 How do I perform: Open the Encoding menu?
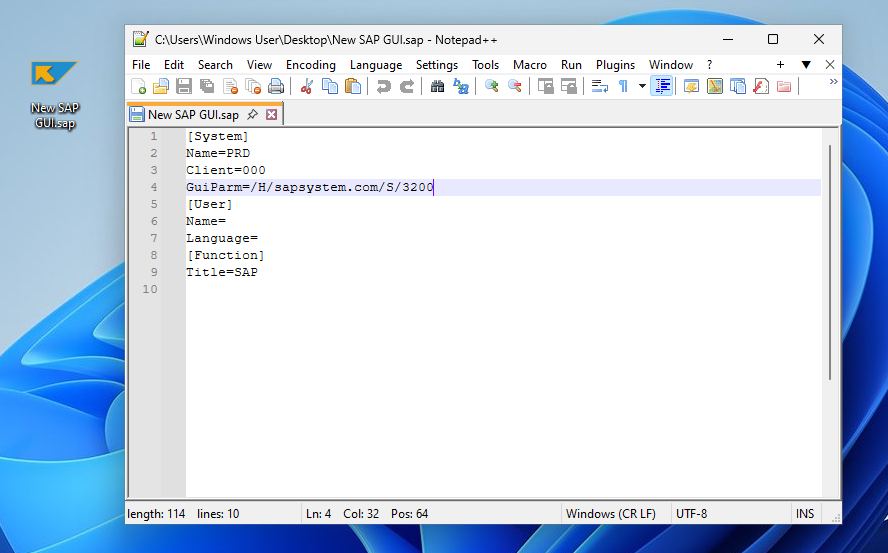click(x=310, y=65)
